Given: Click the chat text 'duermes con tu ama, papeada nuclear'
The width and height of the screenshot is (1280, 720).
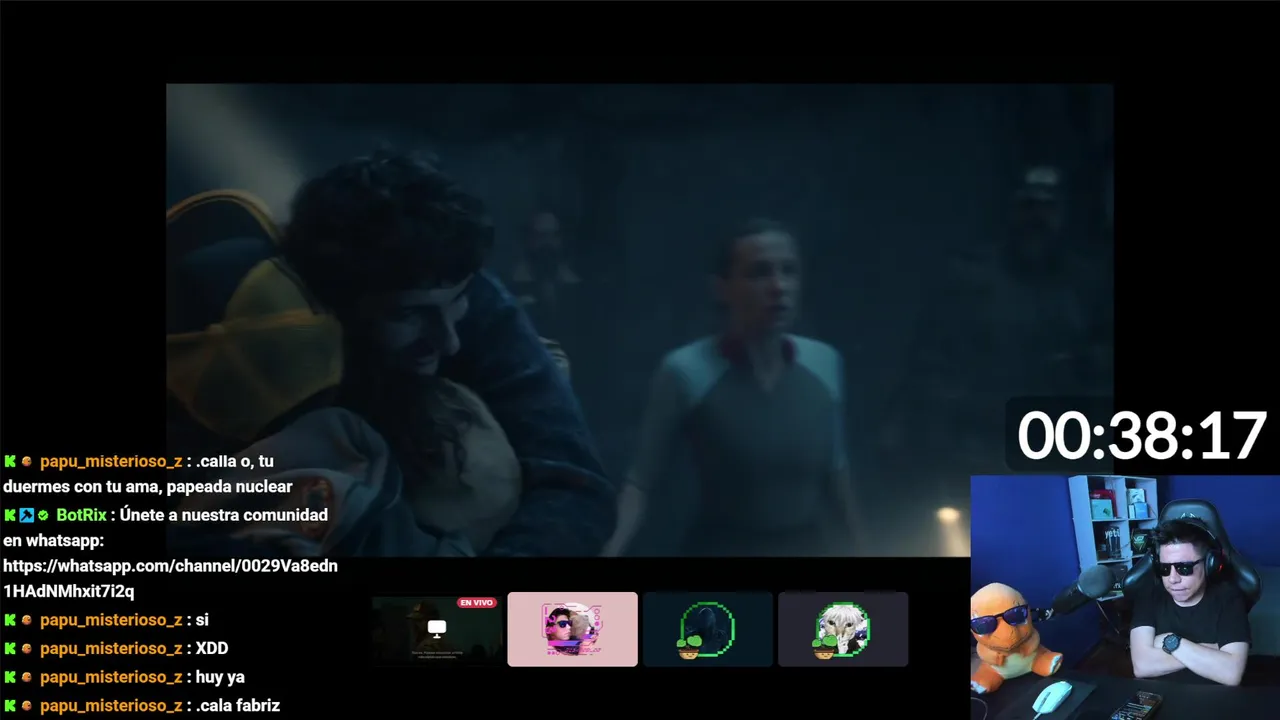Looking at the screenshot, I should (x=148, y=487).
